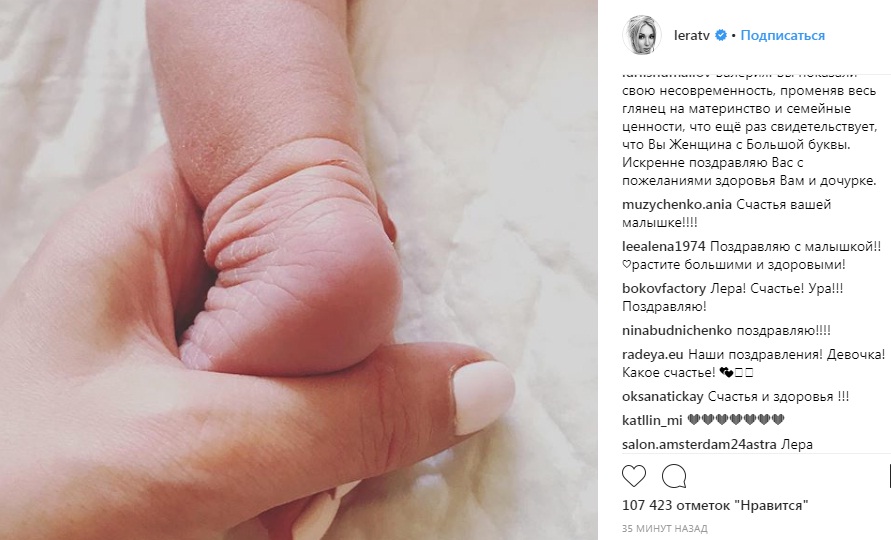The width and height of the screenshot is (891, 540).
Task: Click the baby foot photo
Action: point(298,270)
